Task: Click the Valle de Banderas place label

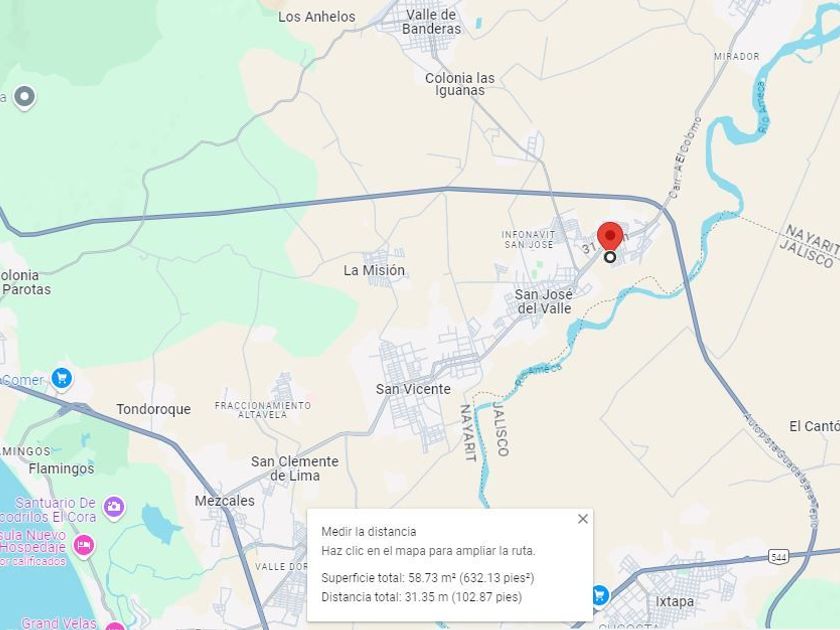Action: point(431,22)
